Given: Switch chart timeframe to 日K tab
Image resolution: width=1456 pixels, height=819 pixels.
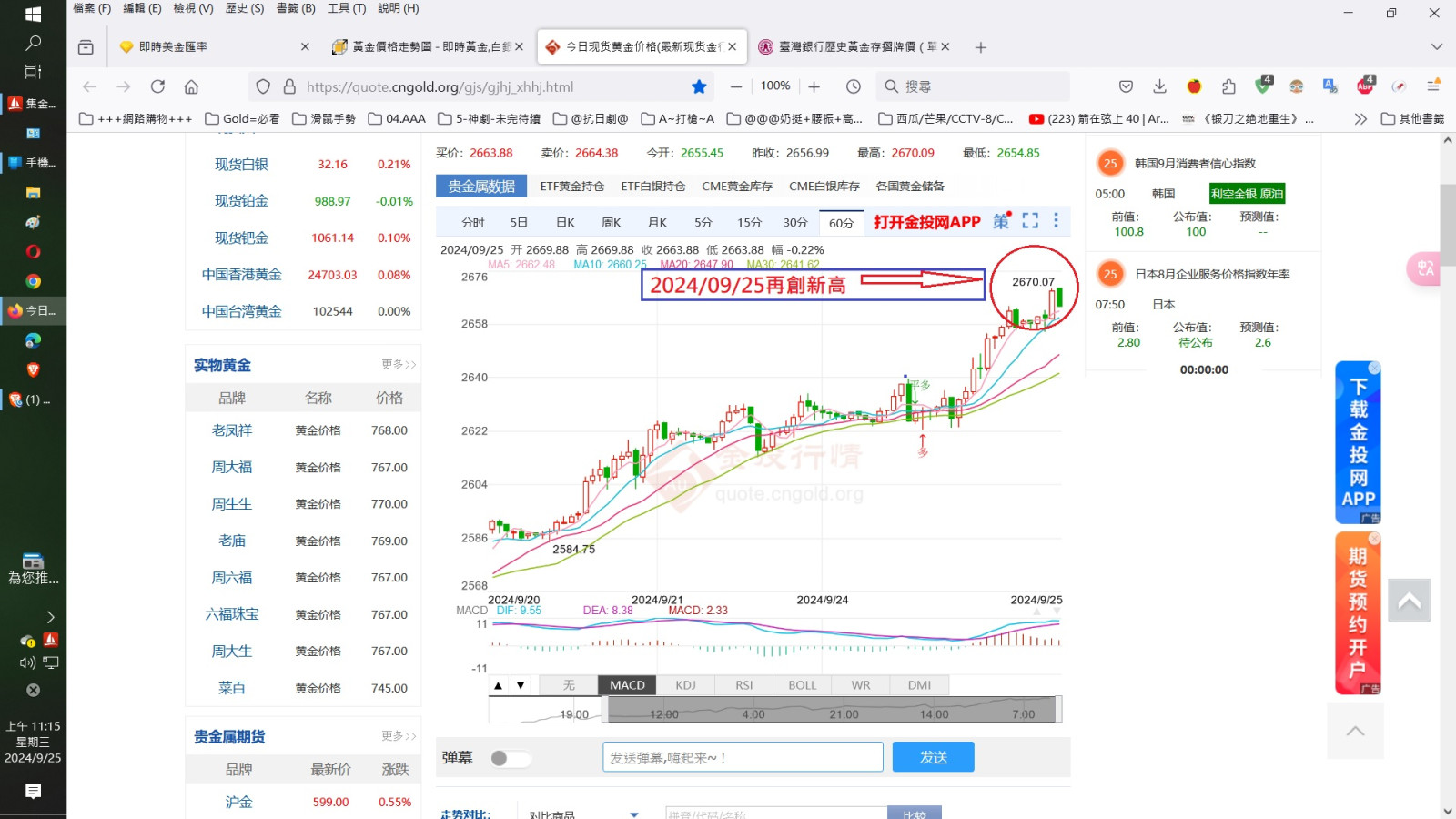Looking at the screenshot, I should tap(565, 221).
